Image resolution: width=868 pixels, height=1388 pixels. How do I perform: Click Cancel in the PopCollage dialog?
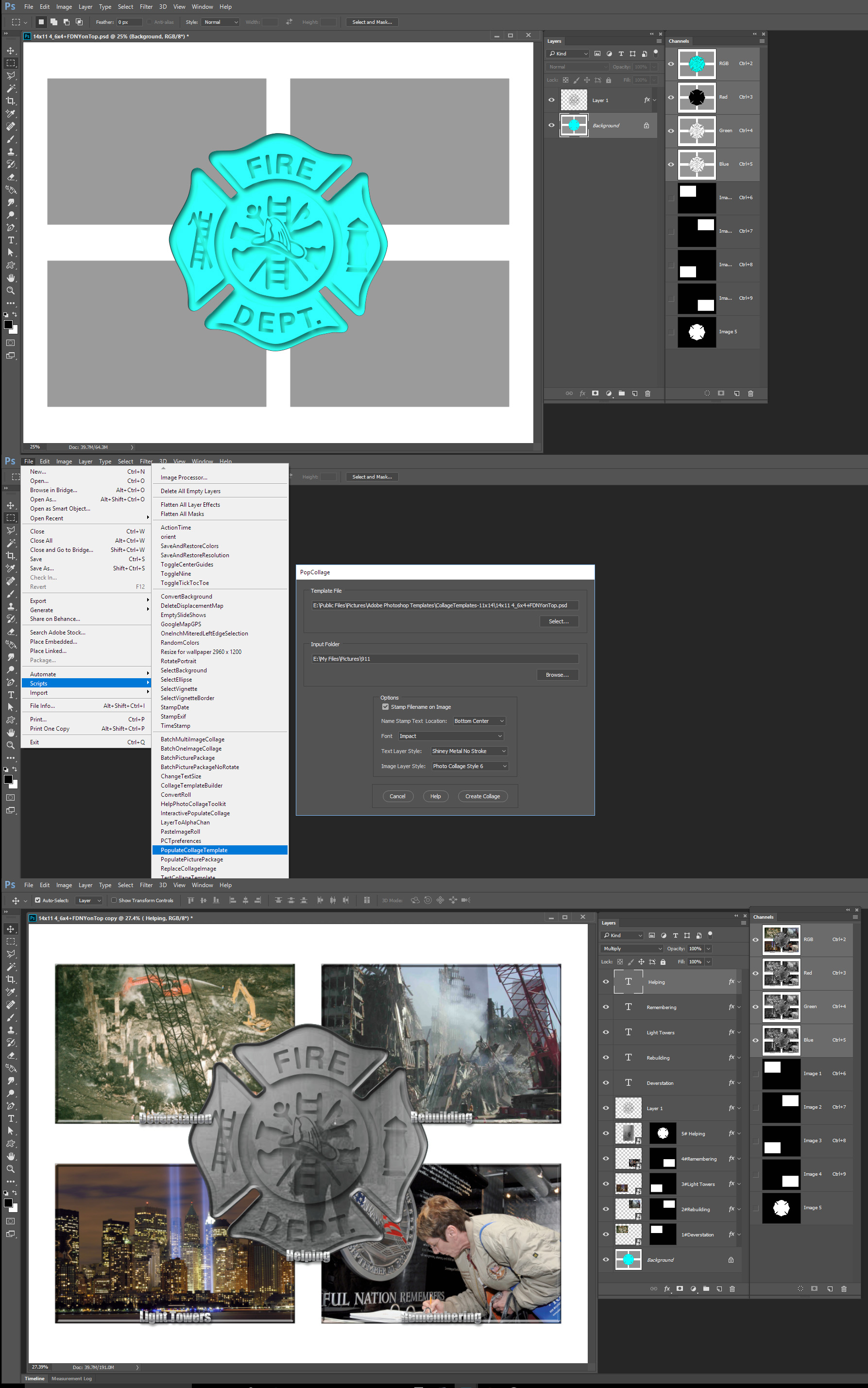coord(397,796)
